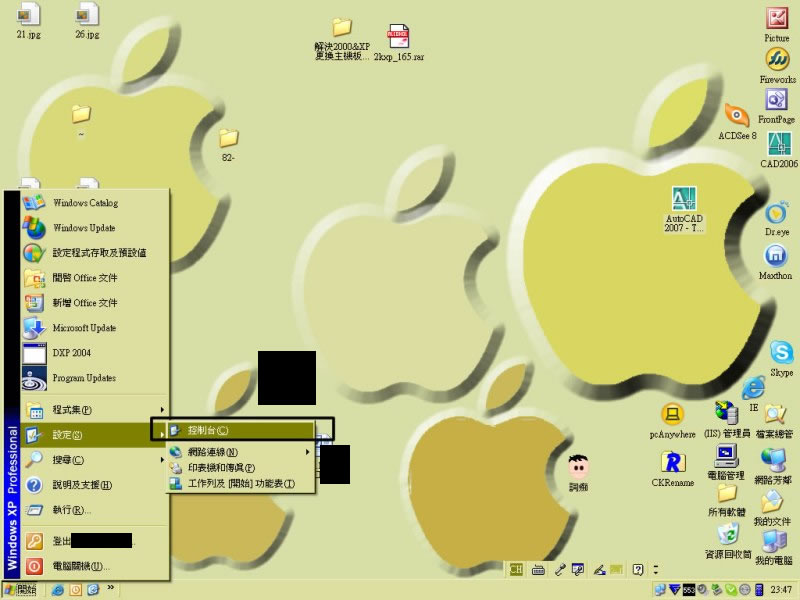Screen dimensions: 800x600
Task: Click the orange clock Quick Launch icon
Action: click(x=76, y=590)
